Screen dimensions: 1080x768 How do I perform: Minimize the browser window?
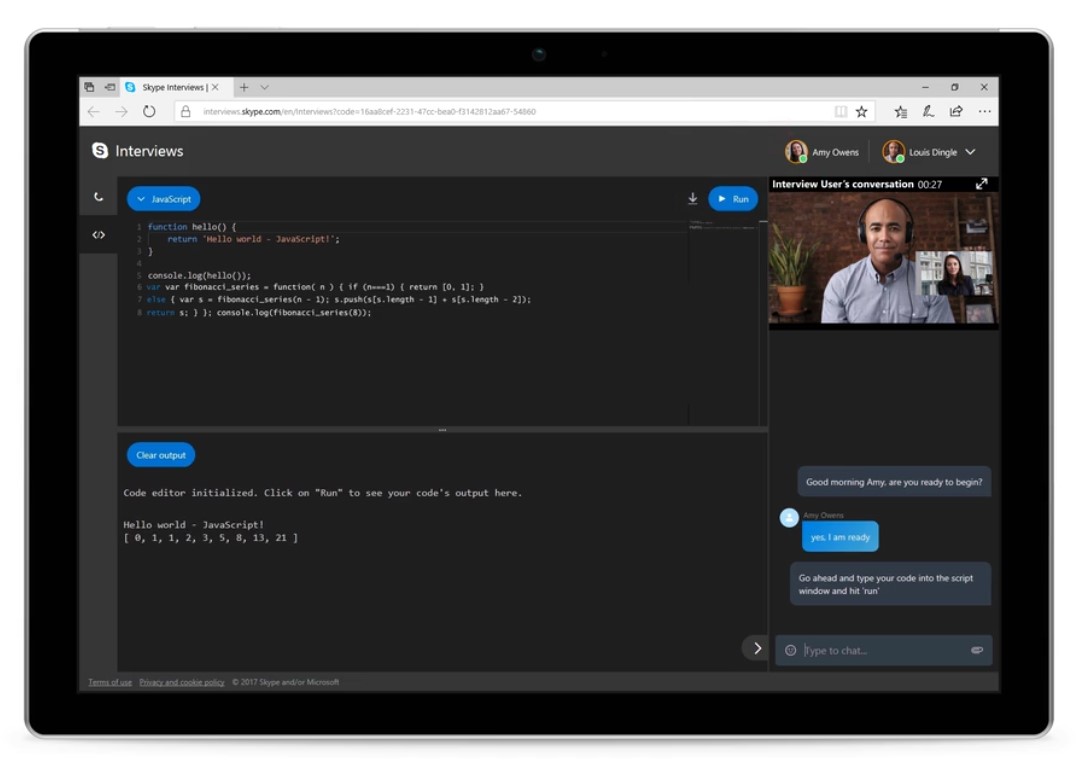[925, 87]
